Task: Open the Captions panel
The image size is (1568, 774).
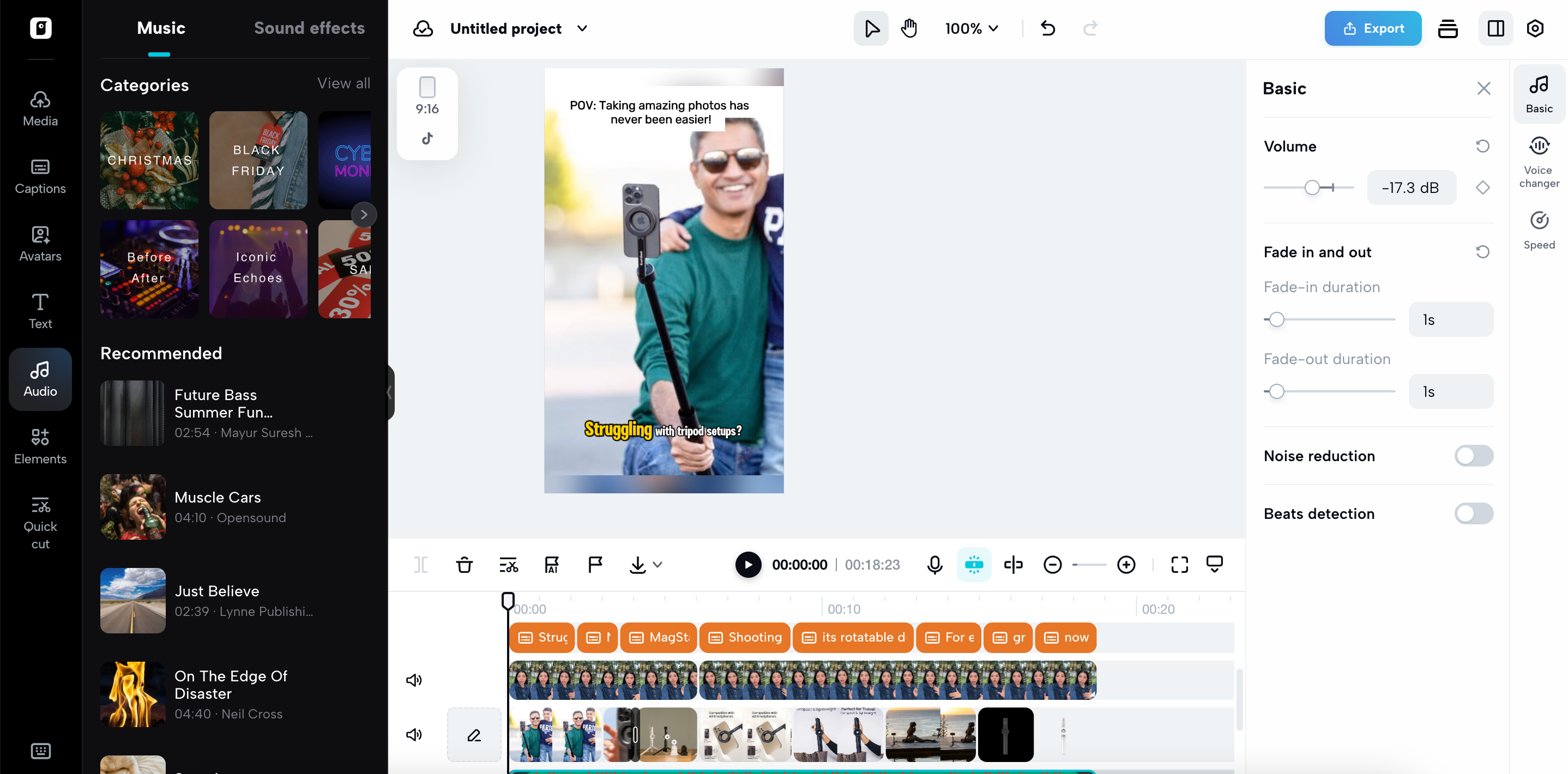Action: (x=40, y=177)
